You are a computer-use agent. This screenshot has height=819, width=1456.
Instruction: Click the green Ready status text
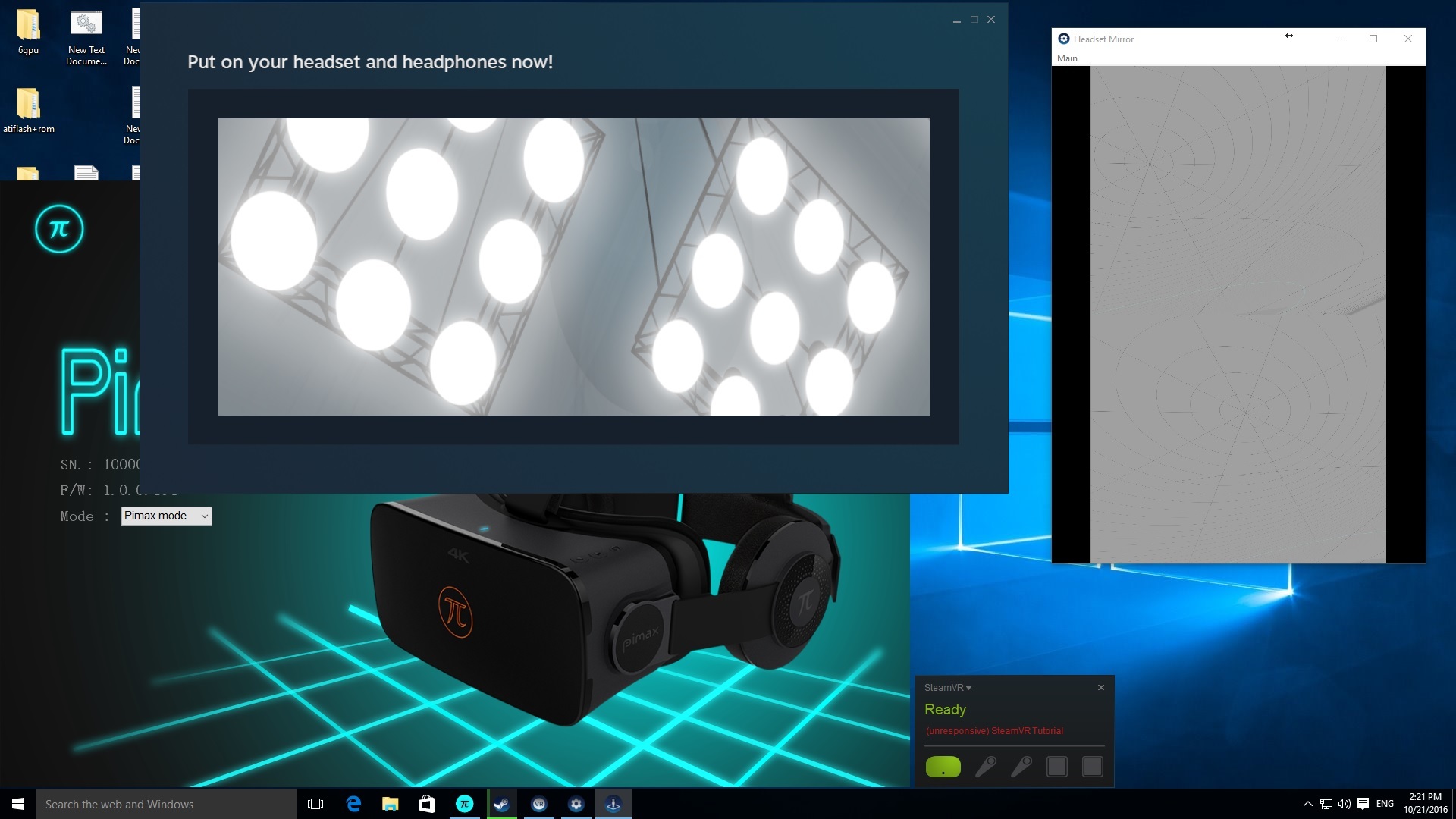(x=945, y=710)
